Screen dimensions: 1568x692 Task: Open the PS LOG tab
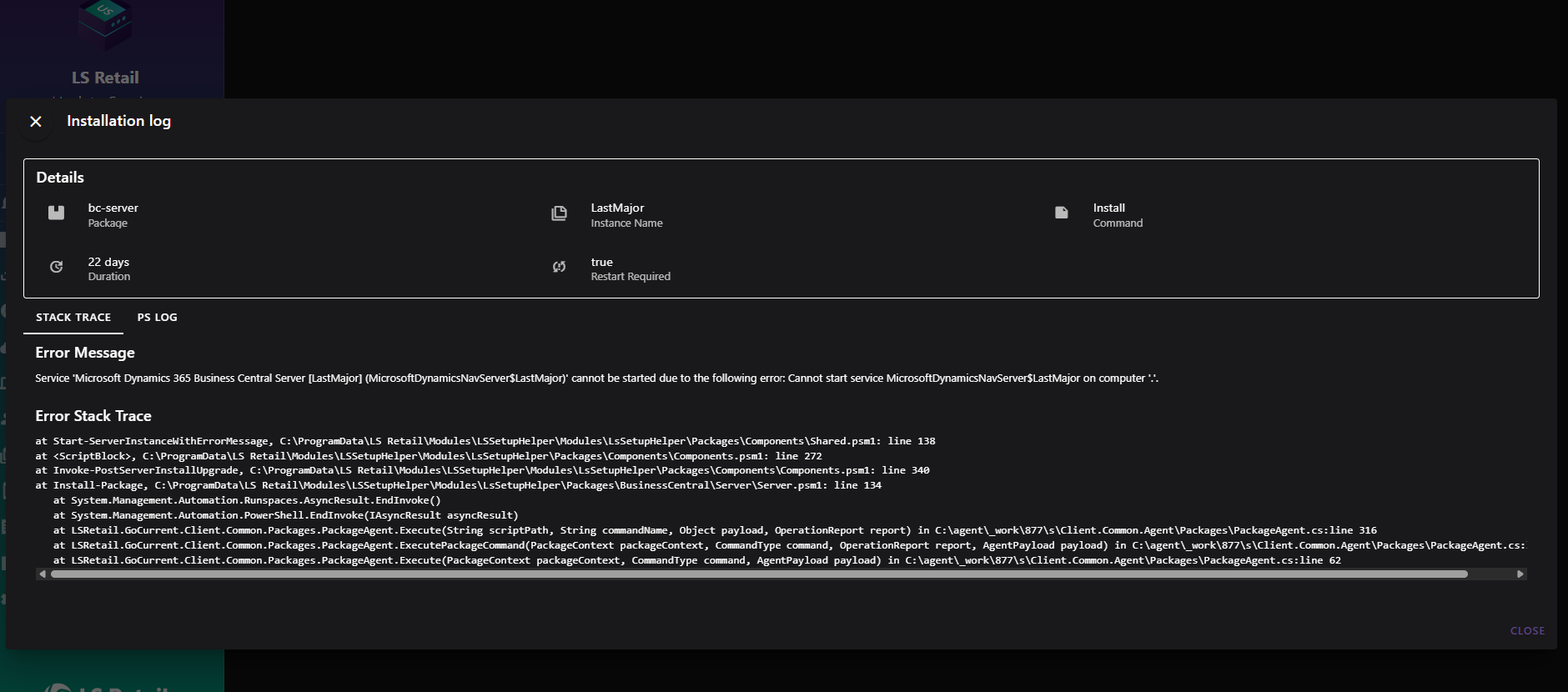click(x=157, y=318)
